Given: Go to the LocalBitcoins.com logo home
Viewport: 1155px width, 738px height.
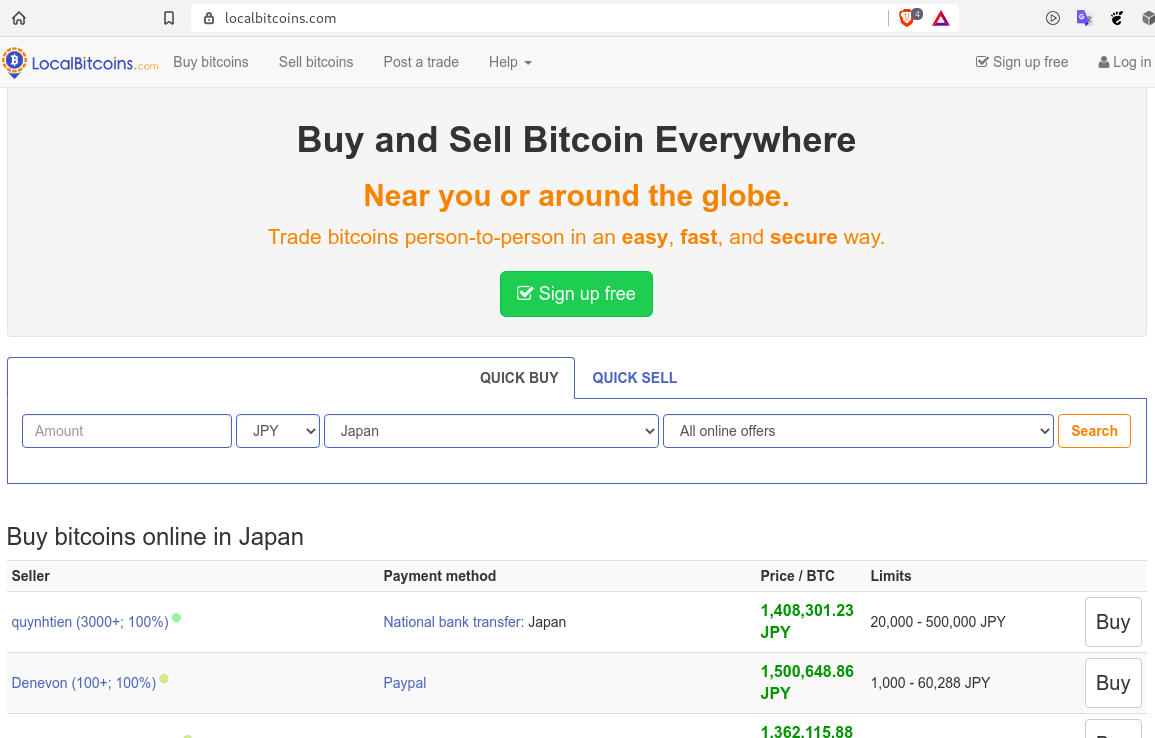Looking at the screenshot, I should point(80,63).
